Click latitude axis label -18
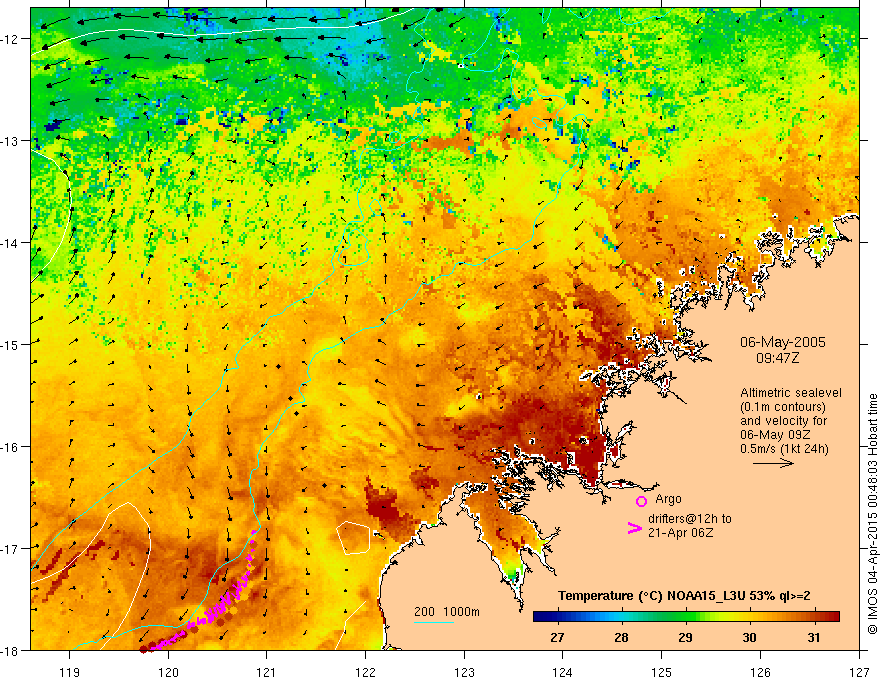Screen dimensions: 880x680 (10, 650)
